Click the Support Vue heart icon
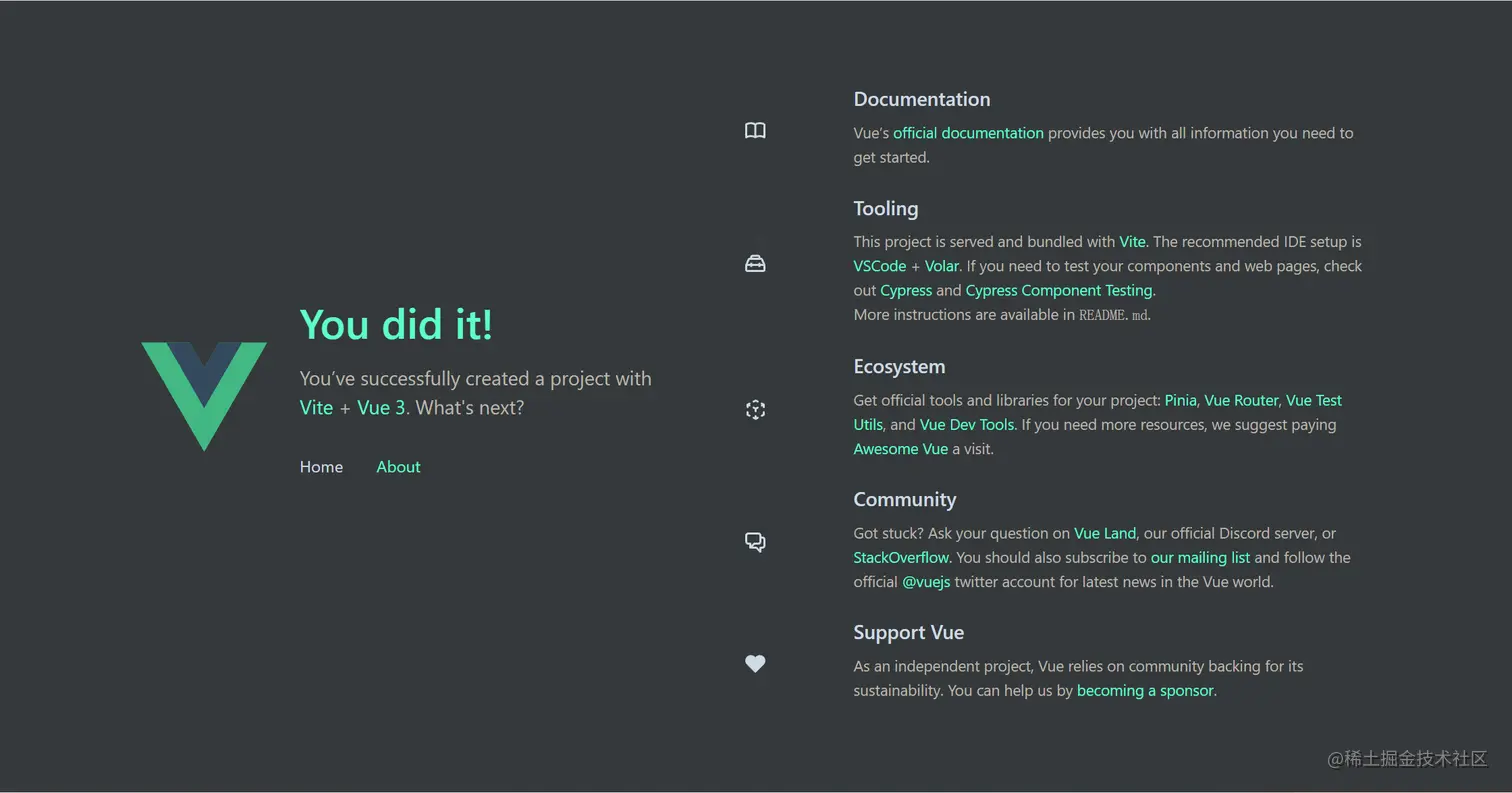This screenshot has height=793, width=1512. click(755, 663)
